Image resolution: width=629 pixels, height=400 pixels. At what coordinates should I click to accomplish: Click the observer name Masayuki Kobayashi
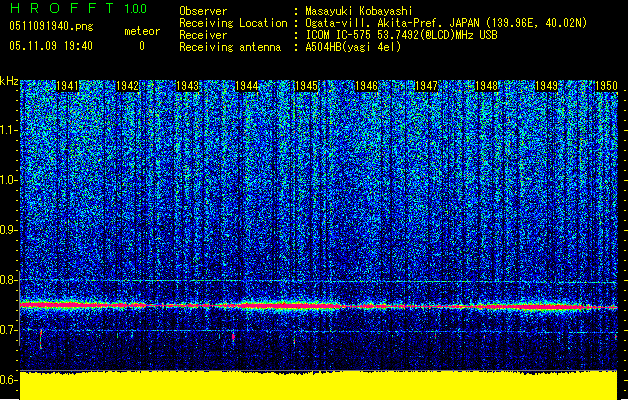coord(358,11)
